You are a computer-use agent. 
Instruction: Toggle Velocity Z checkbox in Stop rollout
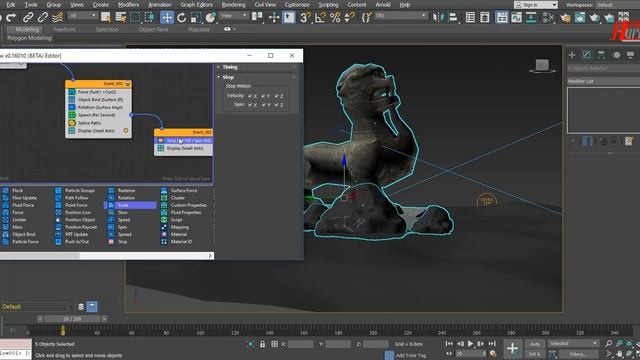[x=276, y=96]
